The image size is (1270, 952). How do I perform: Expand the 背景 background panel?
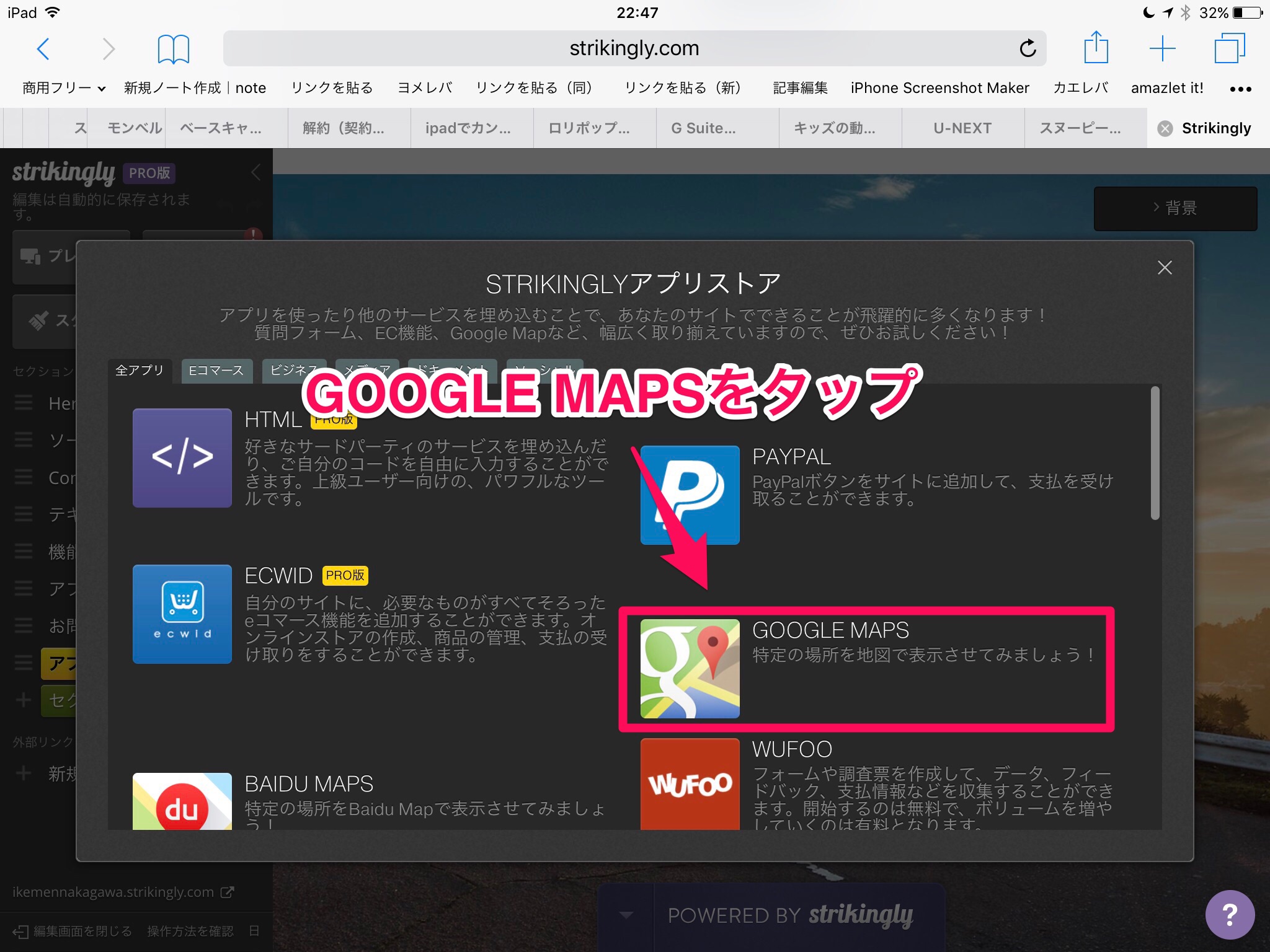point(1175,208)
